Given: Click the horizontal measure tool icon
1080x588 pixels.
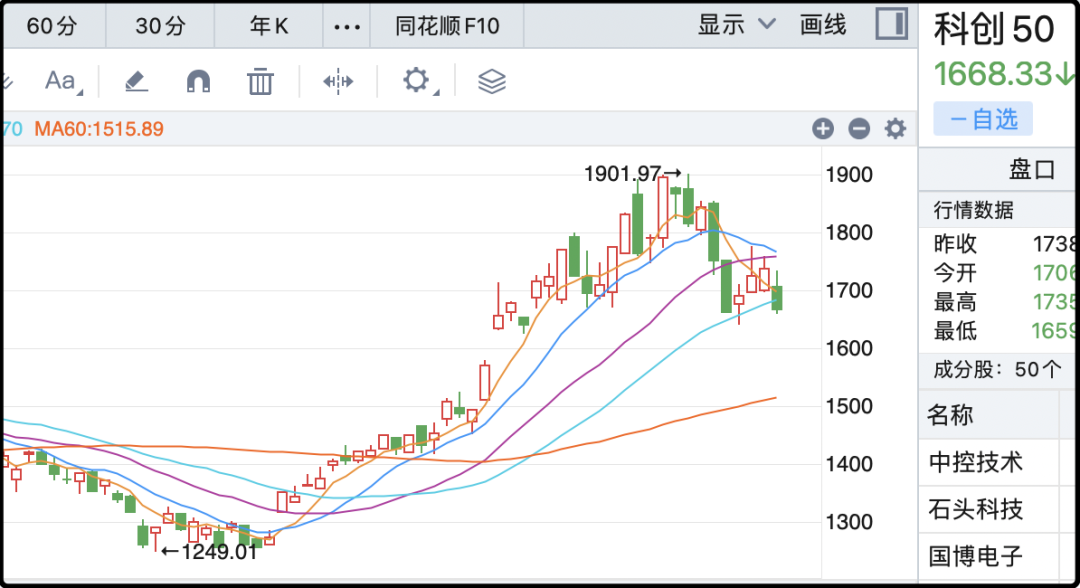Looking at the screenshot, I should click(338, 81).
